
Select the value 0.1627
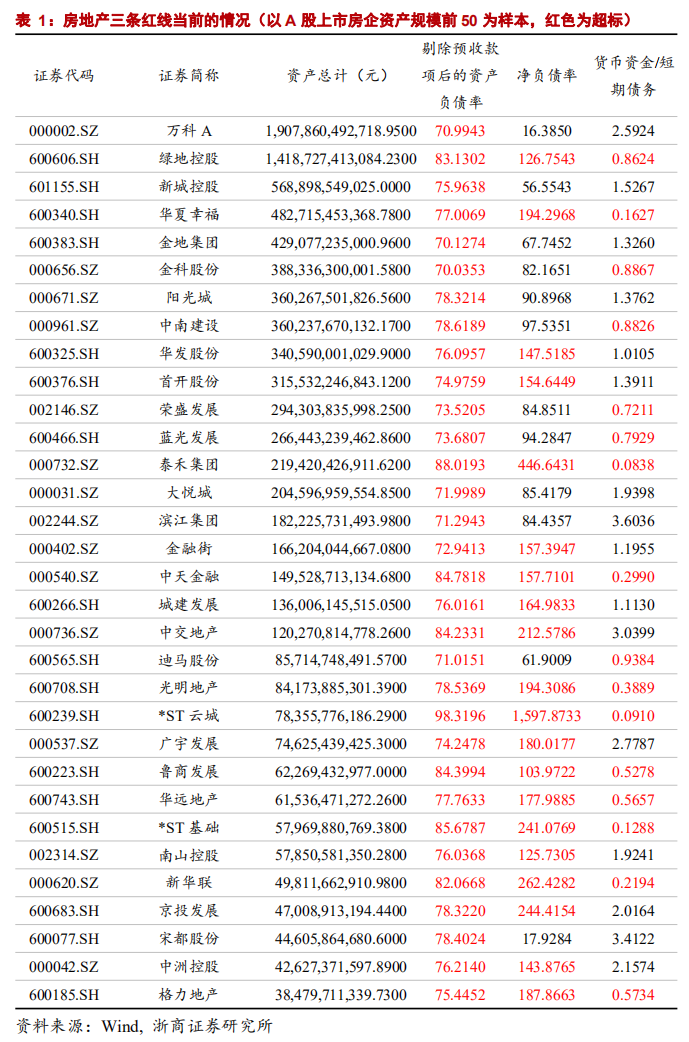(x=633, y=215)
